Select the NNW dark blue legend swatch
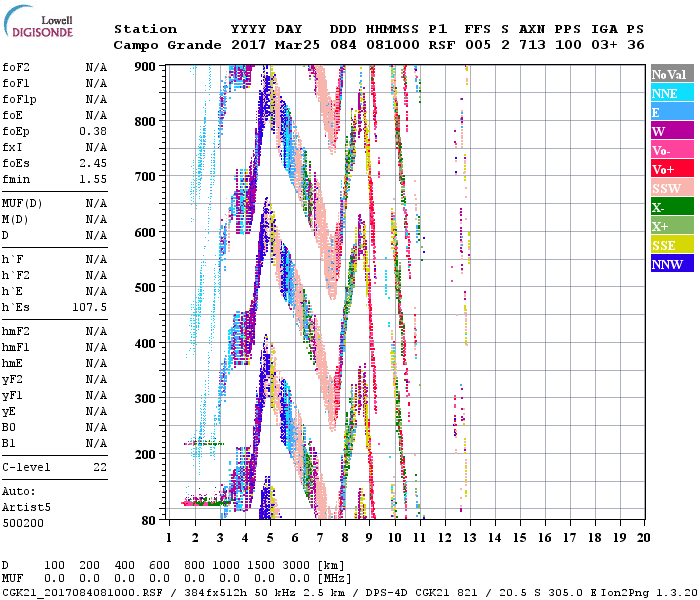700x600 pixels. pyautogui.click(x=672, y=263)
